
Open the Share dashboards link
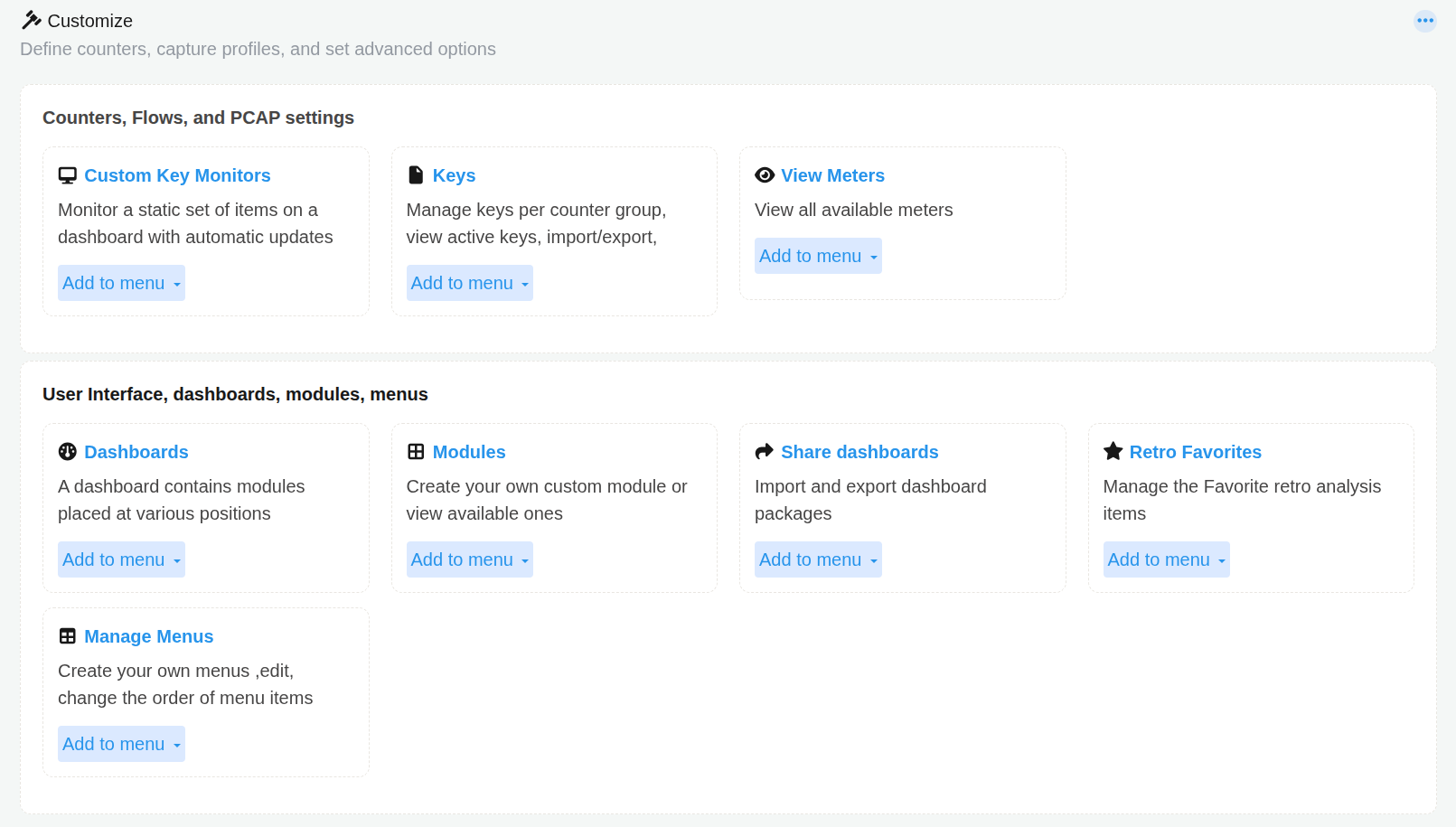[860, 452]
